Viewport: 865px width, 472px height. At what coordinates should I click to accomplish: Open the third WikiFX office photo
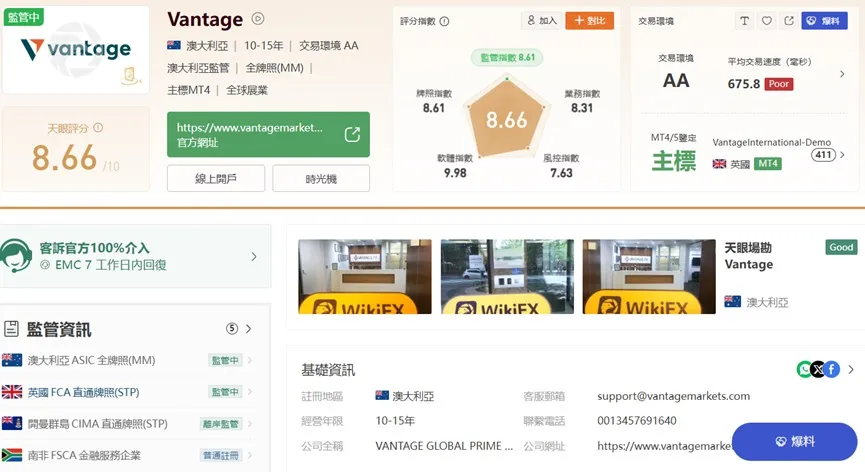(649, 277)
